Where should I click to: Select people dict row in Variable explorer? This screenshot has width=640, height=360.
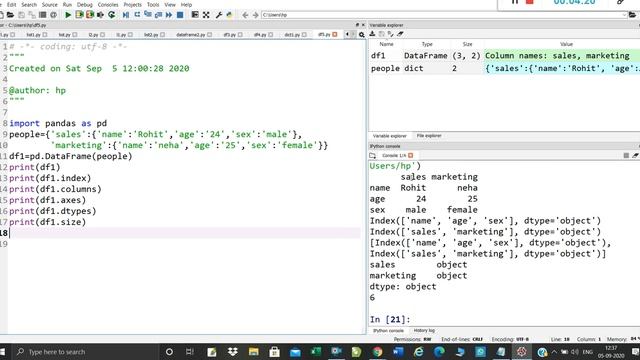tap(504, 69)
